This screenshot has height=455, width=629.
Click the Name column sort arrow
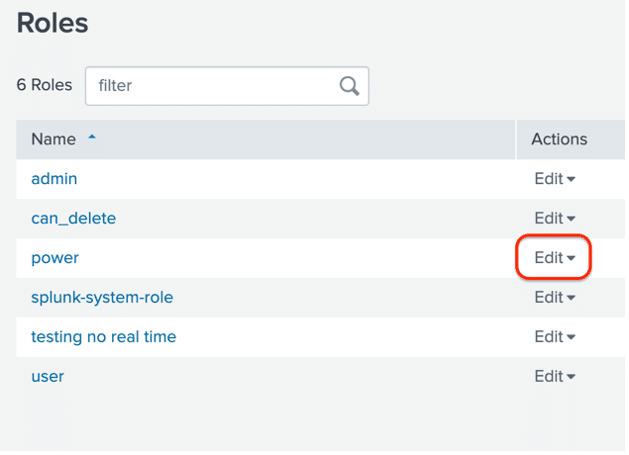tap(92, 137)
